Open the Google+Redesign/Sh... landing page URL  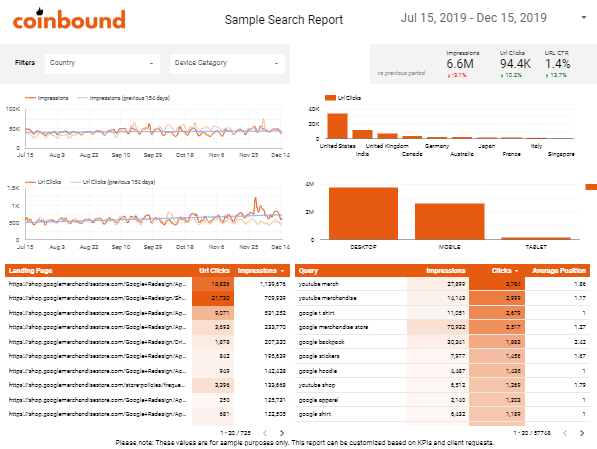click(x=97, y=298)
